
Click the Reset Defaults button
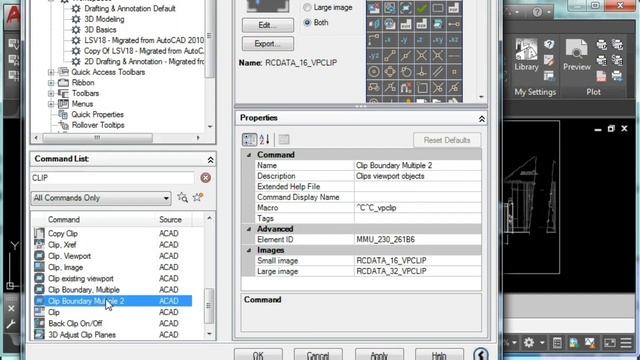(447, 140)
